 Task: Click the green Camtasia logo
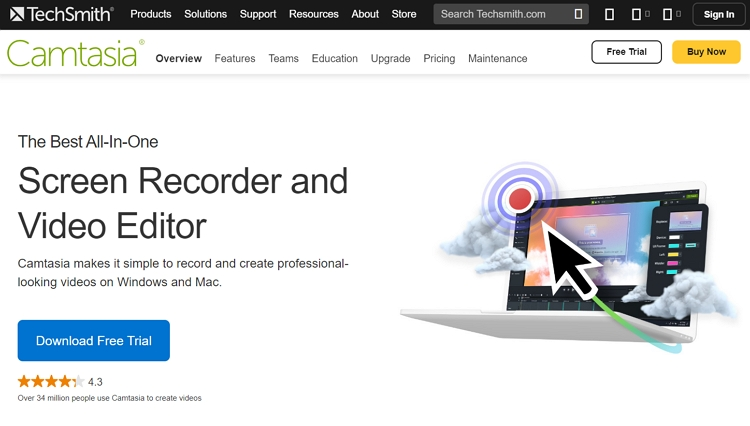pyautogui.click(x=75, y=53)
